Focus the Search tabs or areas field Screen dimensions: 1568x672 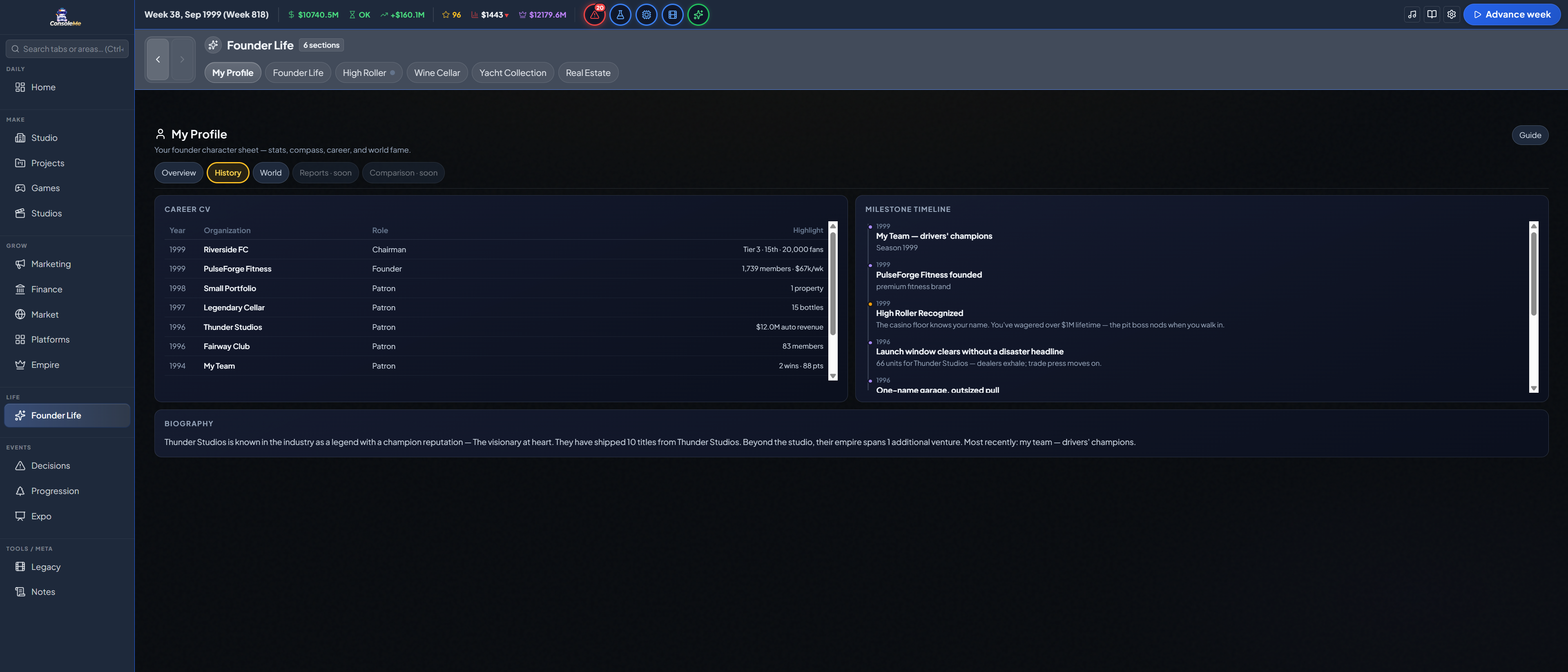point(67,49)
